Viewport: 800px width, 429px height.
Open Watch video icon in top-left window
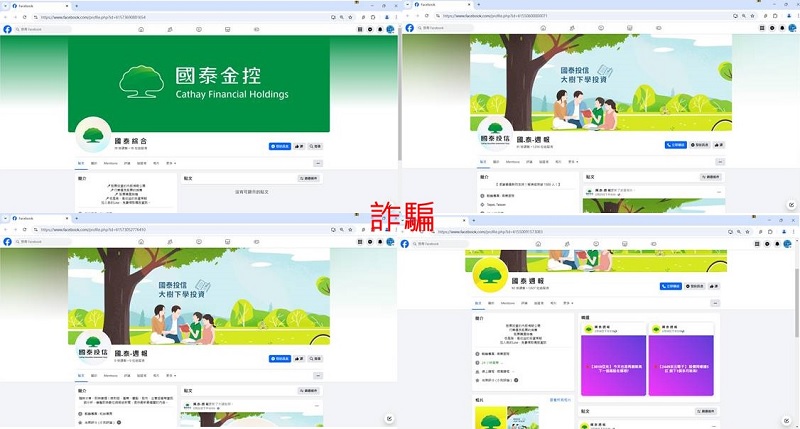coord(199,29)
